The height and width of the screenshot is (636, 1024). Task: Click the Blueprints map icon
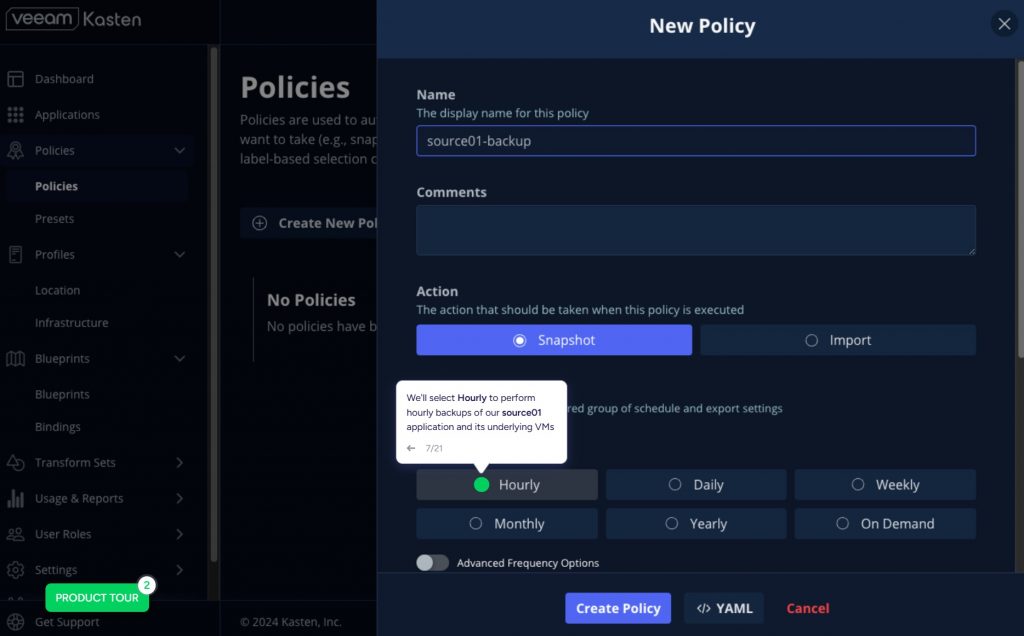(x=15, y=359)
